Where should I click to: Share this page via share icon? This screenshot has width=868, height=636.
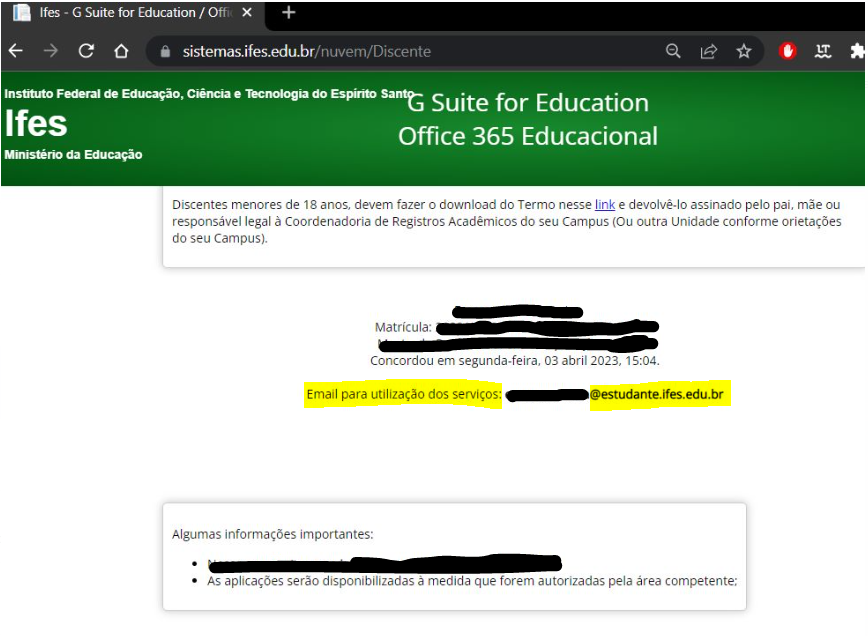(x=709, y=51)
